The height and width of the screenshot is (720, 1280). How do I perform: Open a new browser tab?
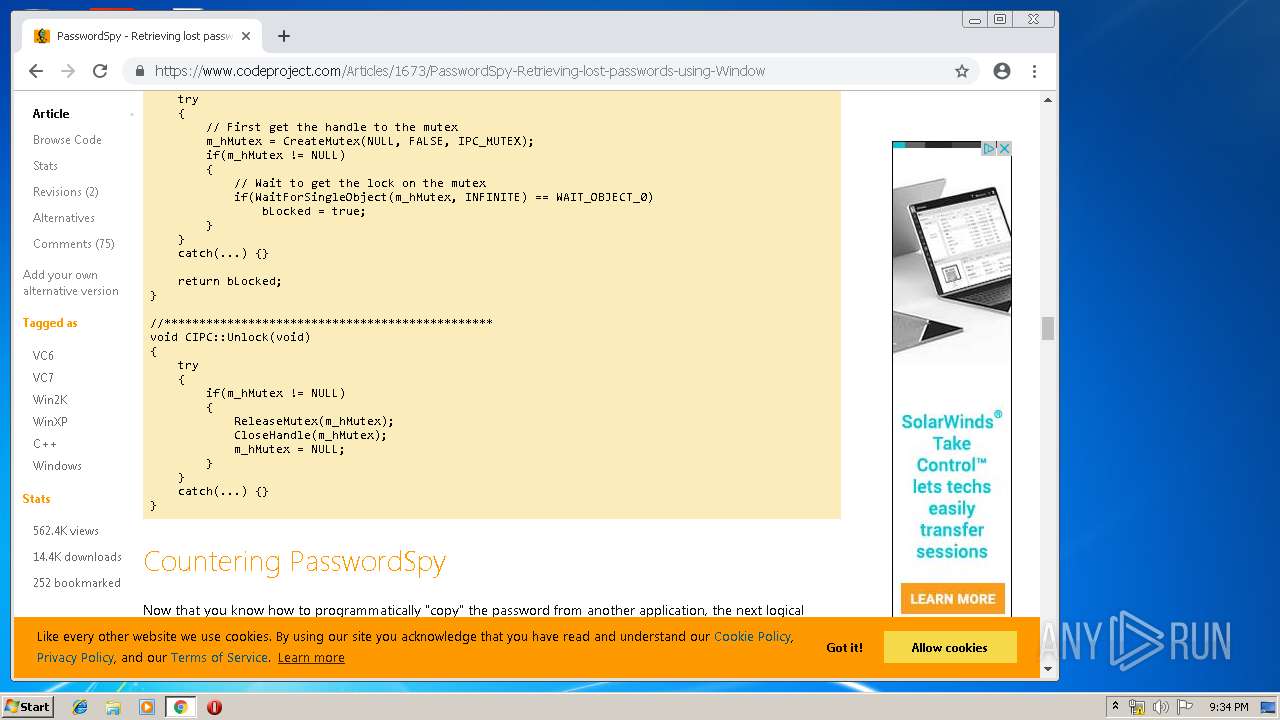[284, 36]
